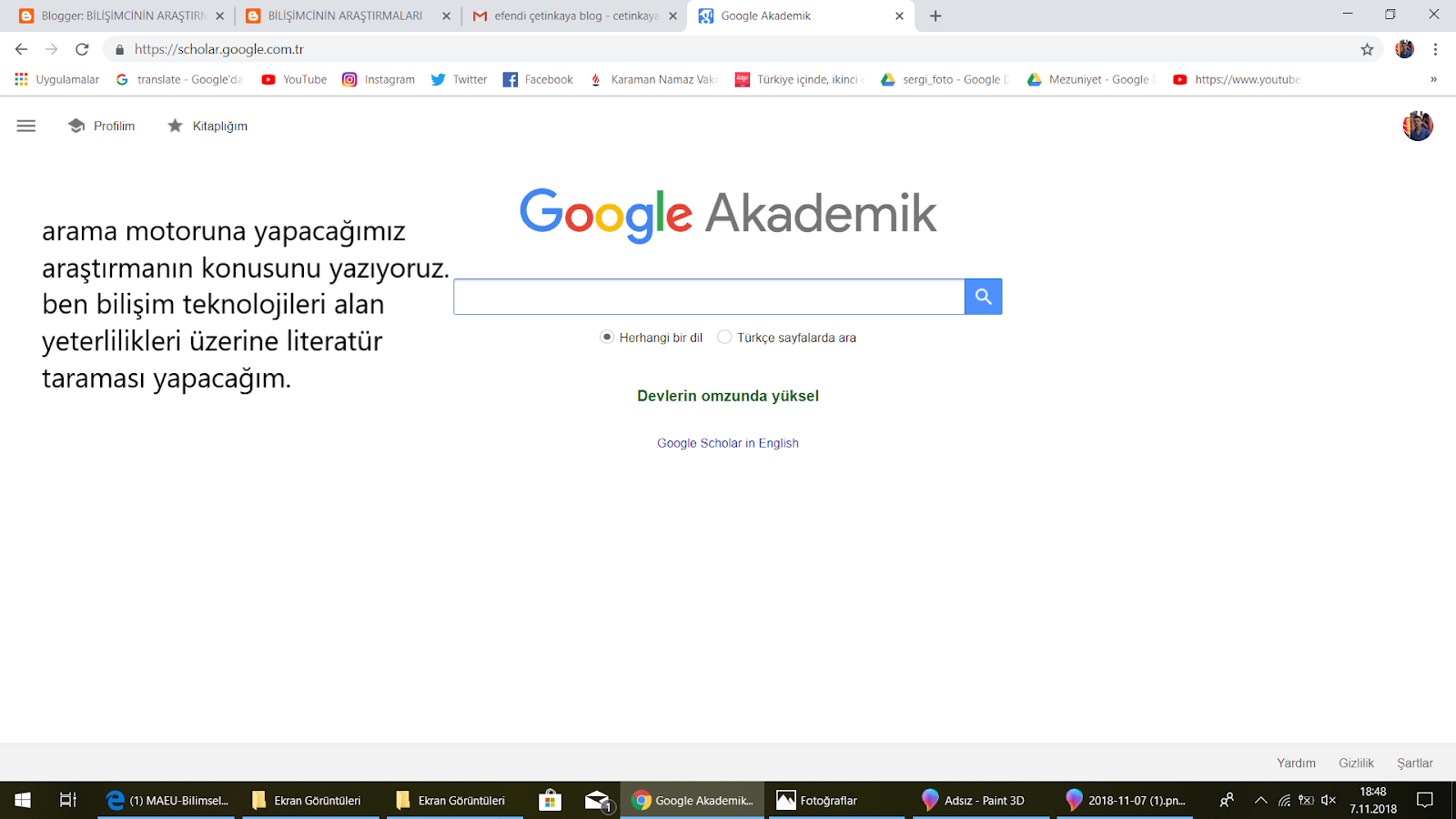Open Profilim in the Scholar header
The height and width of the screenshot is (819, 1456).
point(102,126)
